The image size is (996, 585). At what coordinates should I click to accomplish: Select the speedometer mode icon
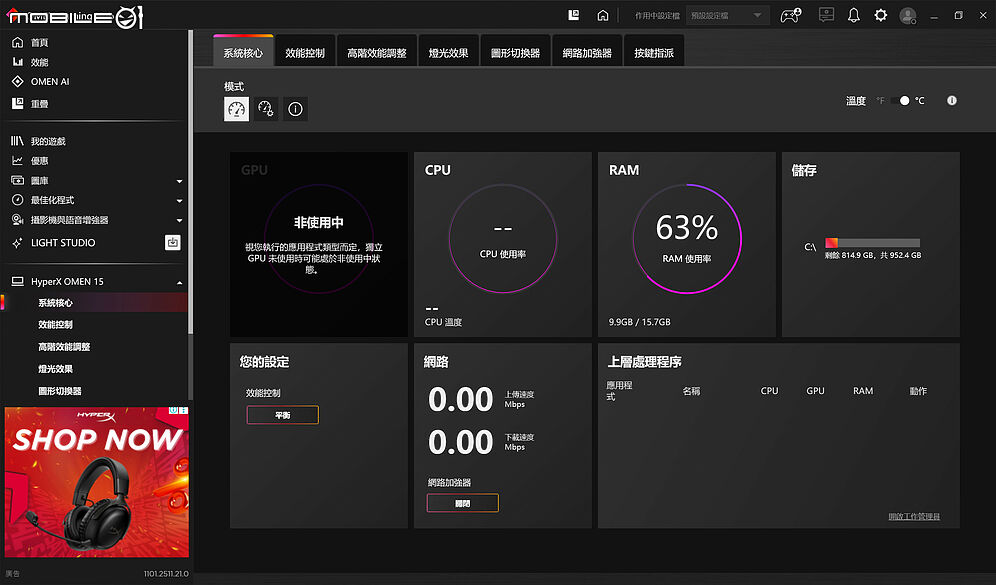(x=236, y=109)
